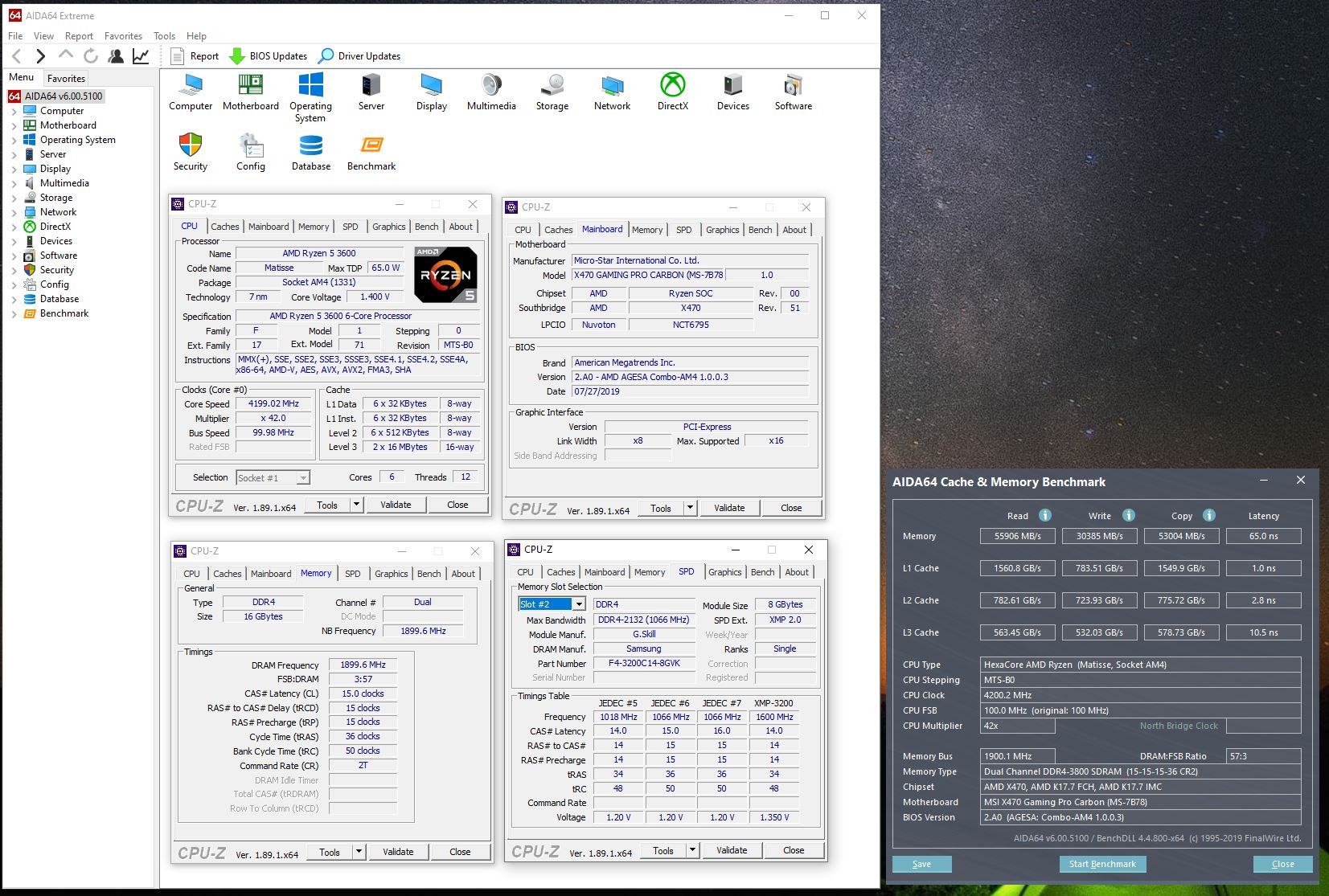Open the graph toolbar icon

[141, 55]
